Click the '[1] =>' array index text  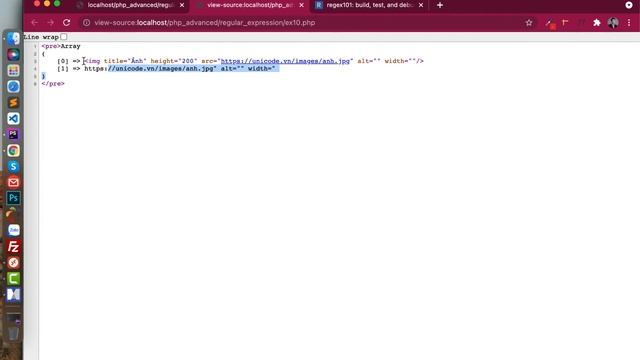tap(69, 69)
